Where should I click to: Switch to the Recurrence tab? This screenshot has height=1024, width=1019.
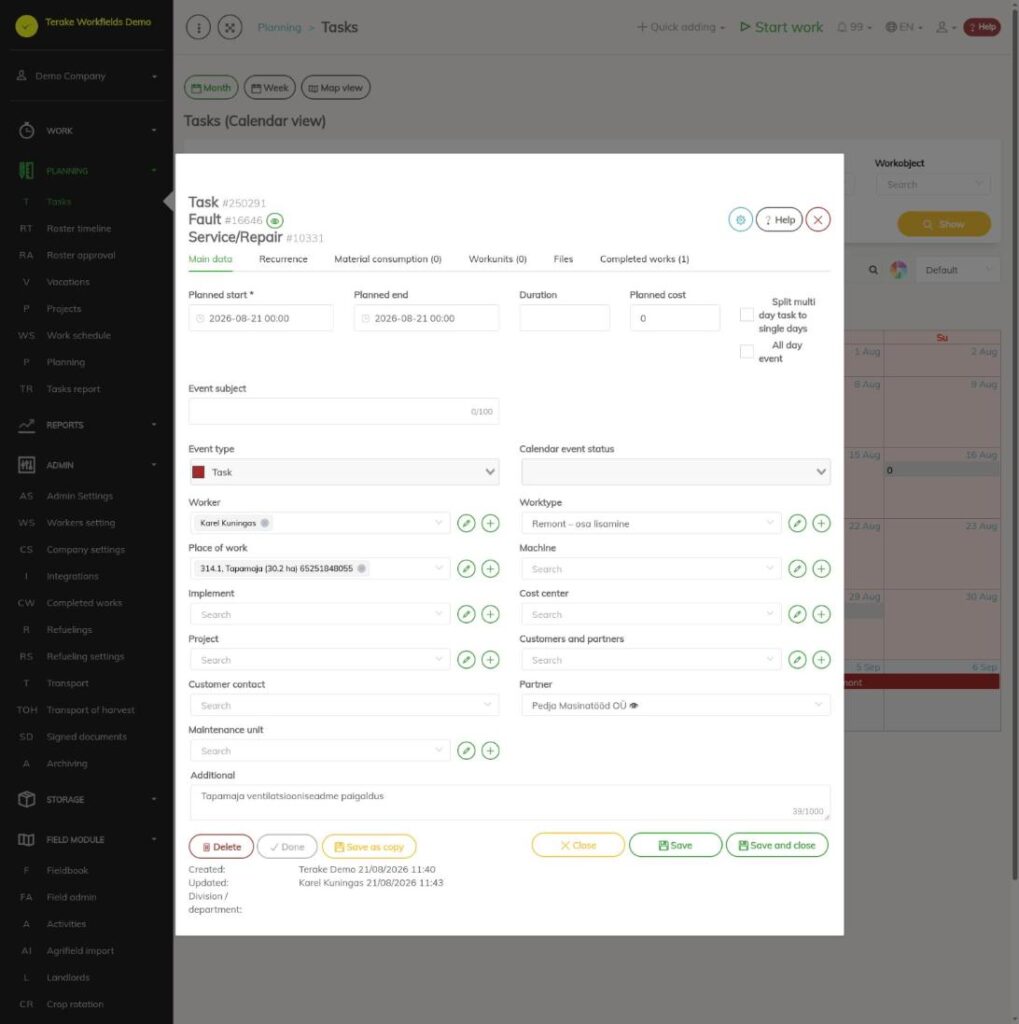click(x=283, y=259)
